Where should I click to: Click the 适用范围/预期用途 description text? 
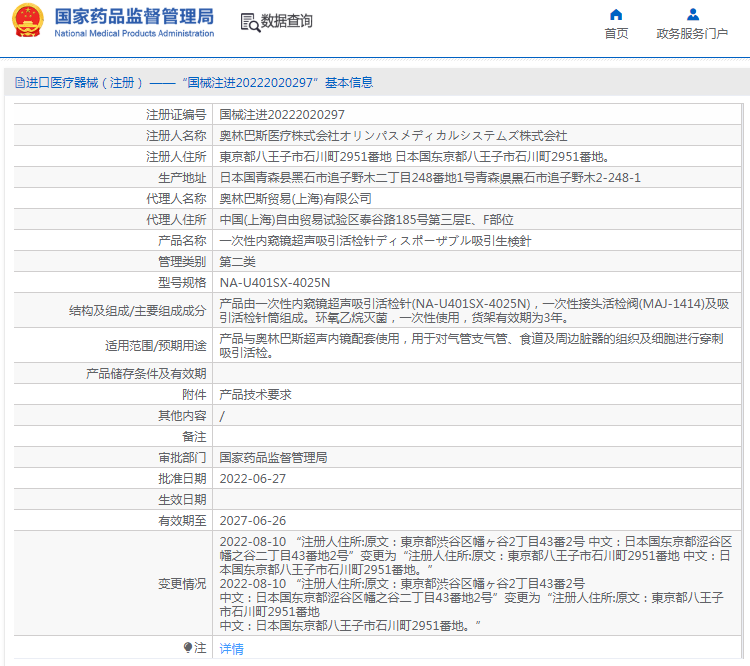[x=472, y=345]
